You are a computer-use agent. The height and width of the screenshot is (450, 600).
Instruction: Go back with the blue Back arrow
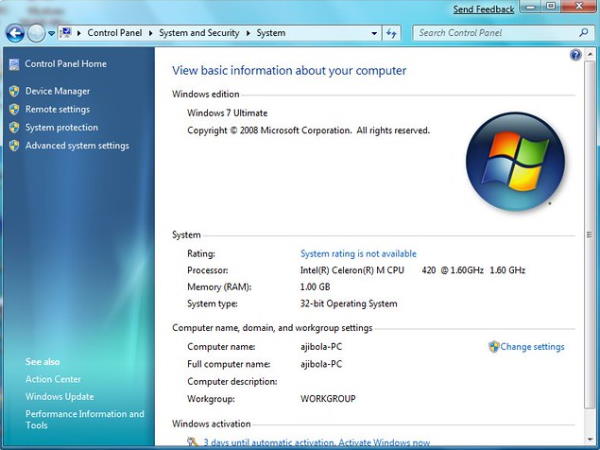[x=15, y=33]
